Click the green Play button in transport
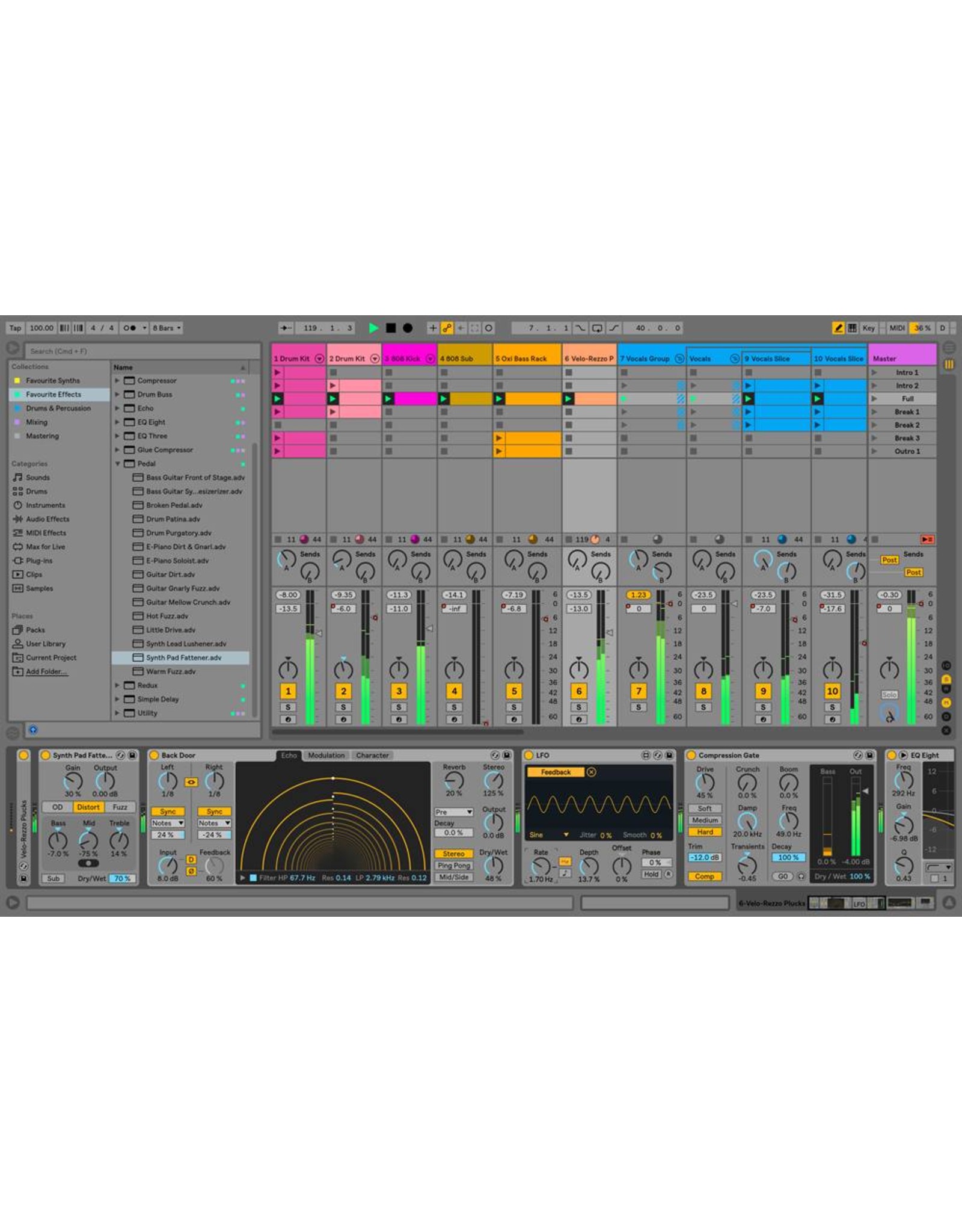This screenshot has height=1232, width=962. click(x=373, y=328)
